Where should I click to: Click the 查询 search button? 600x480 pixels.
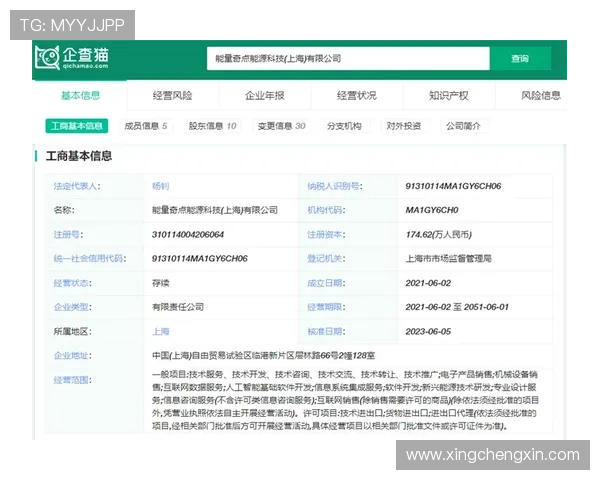[x=520, y=59]
